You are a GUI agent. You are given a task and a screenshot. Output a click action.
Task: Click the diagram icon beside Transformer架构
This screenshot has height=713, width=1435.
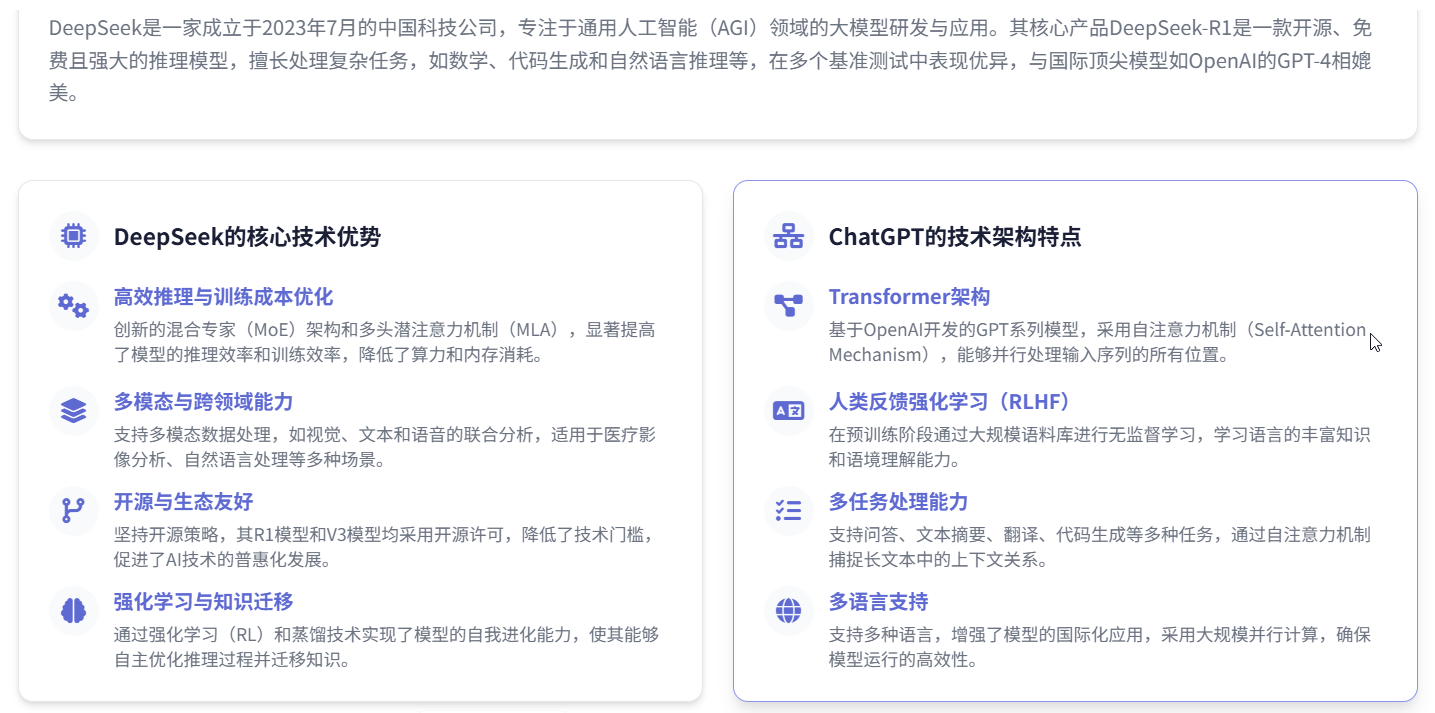tap(788, 306)
